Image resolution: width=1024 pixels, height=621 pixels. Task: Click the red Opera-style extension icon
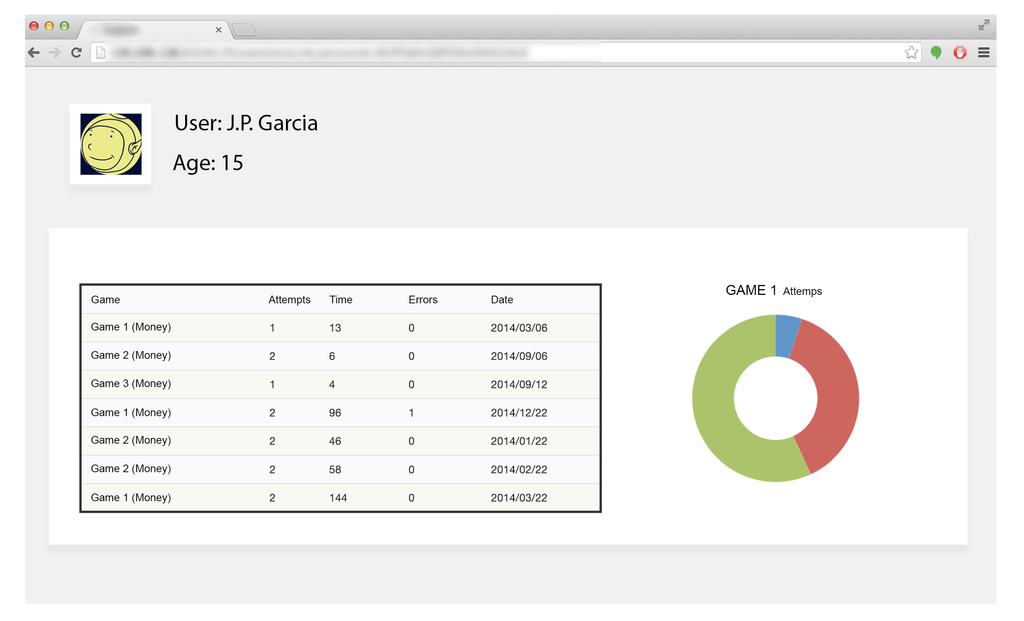click(x=960, y=52)
